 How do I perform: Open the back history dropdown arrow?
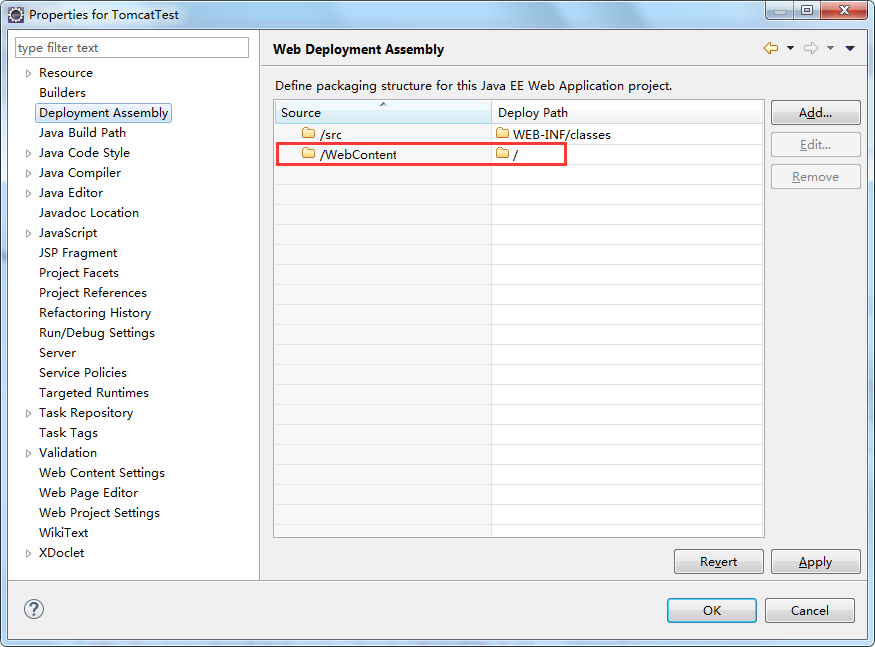pyautogui.click(x=790, y=49)
